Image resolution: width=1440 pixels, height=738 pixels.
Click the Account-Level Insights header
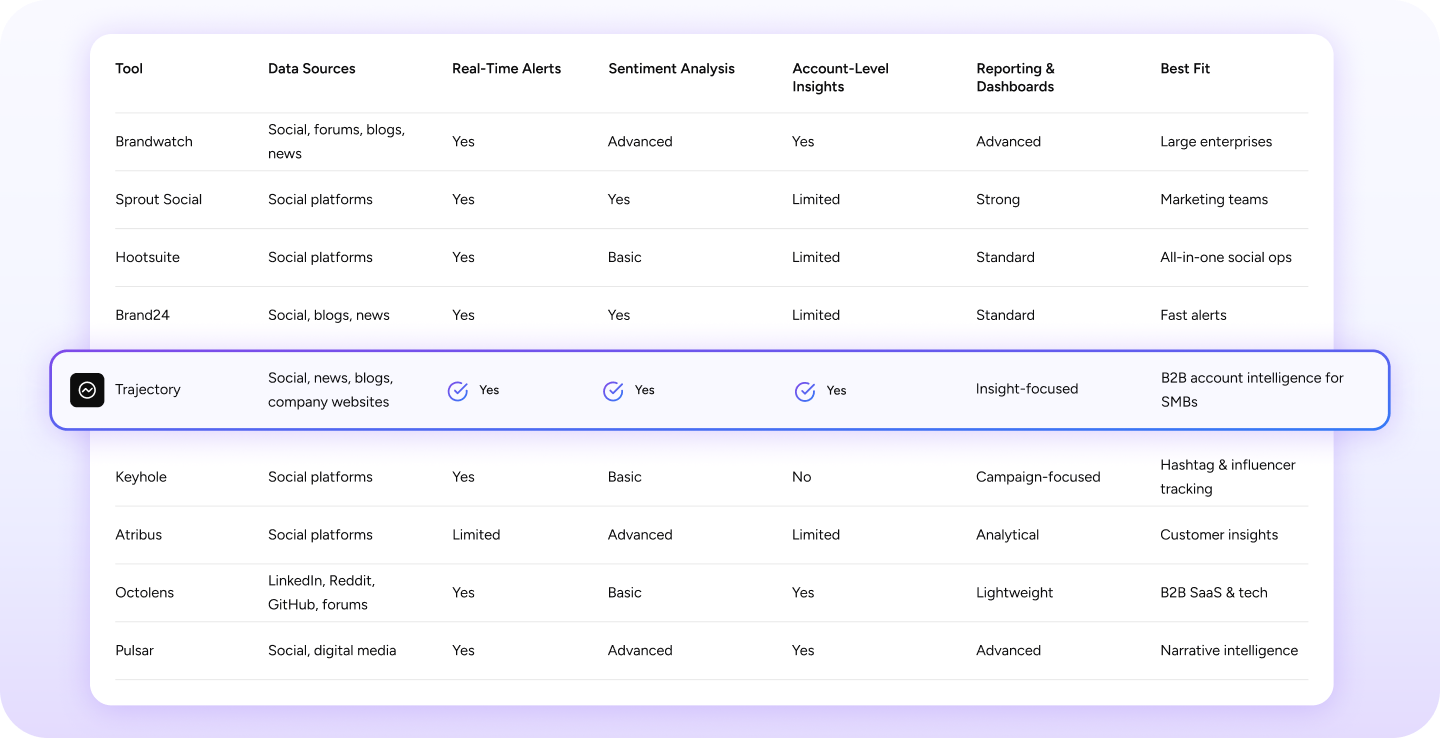tap(840, 78)
